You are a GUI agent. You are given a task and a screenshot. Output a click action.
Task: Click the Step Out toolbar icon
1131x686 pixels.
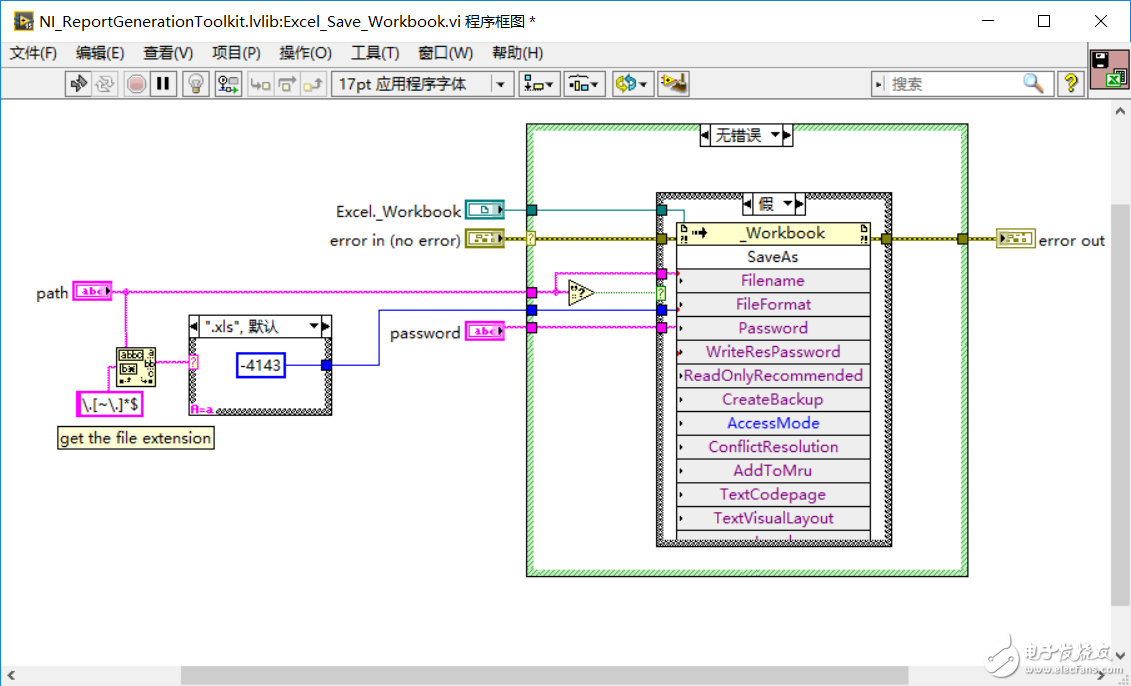(313, 84)
